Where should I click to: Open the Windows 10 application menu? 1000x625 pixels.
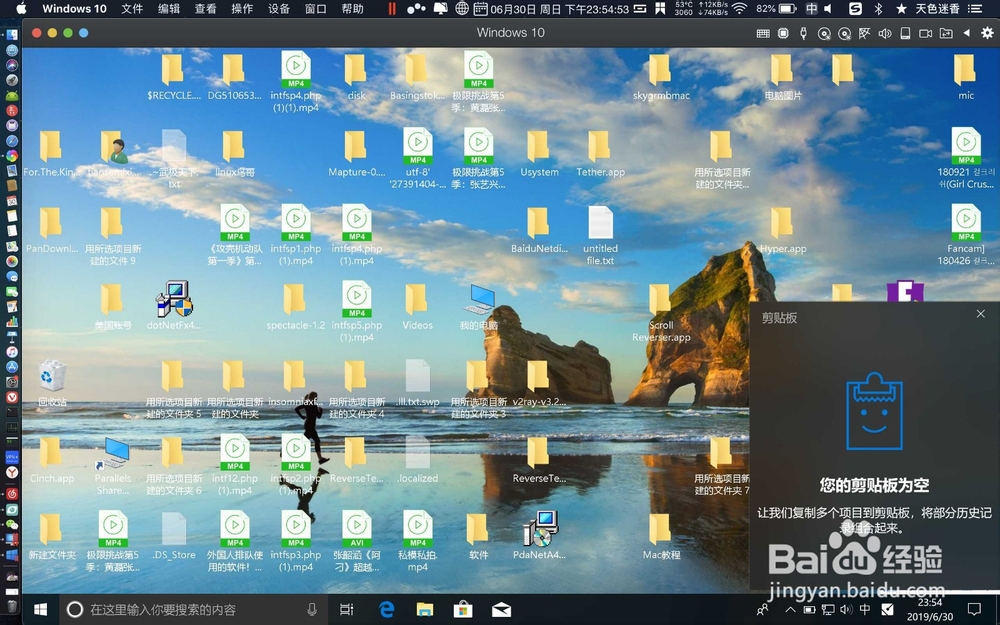74,9
